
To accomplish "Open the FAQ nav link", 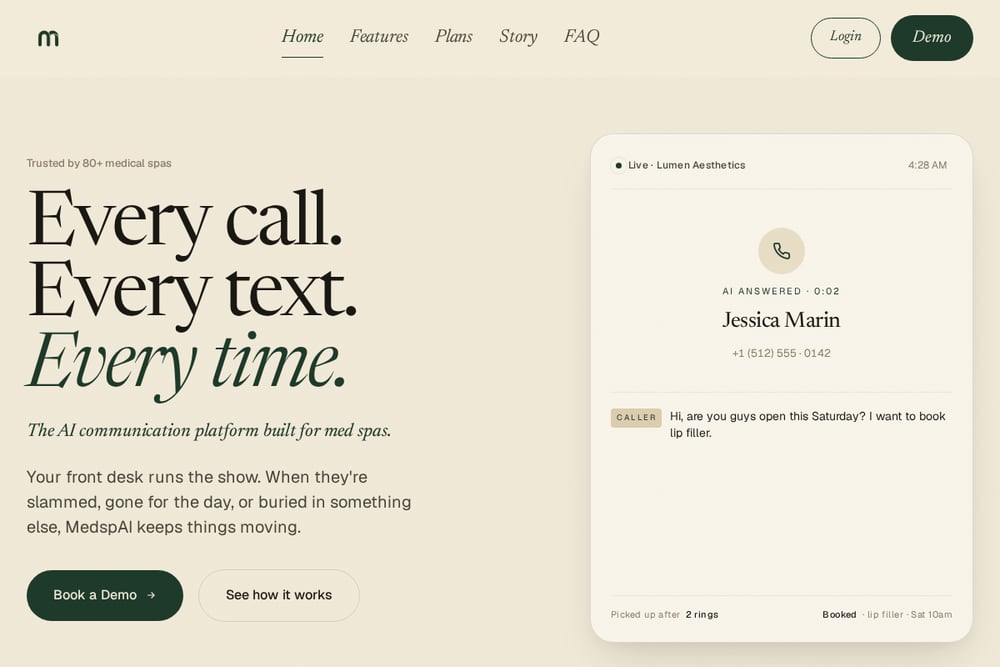I will pyautogui.click(x=582, y=36).
